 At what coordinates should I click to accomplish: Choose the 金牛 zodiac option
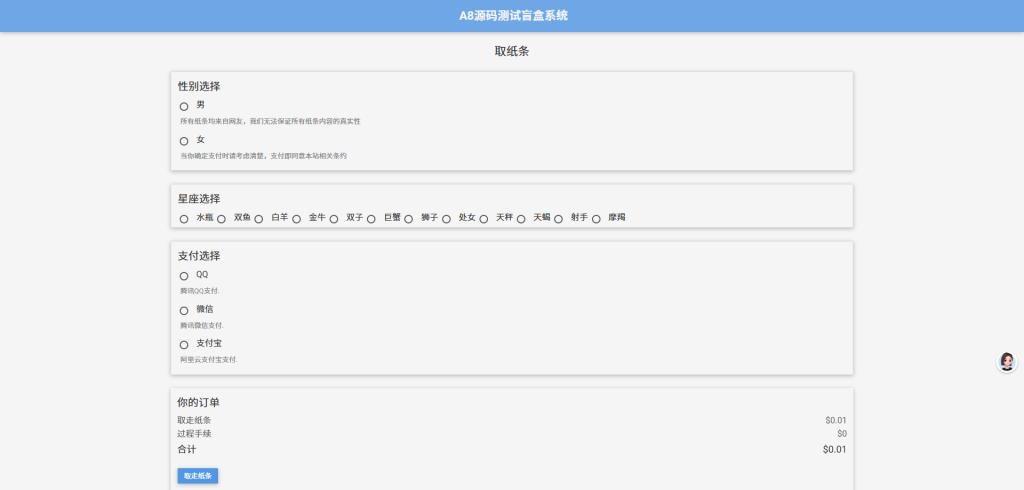pos(296,219)
